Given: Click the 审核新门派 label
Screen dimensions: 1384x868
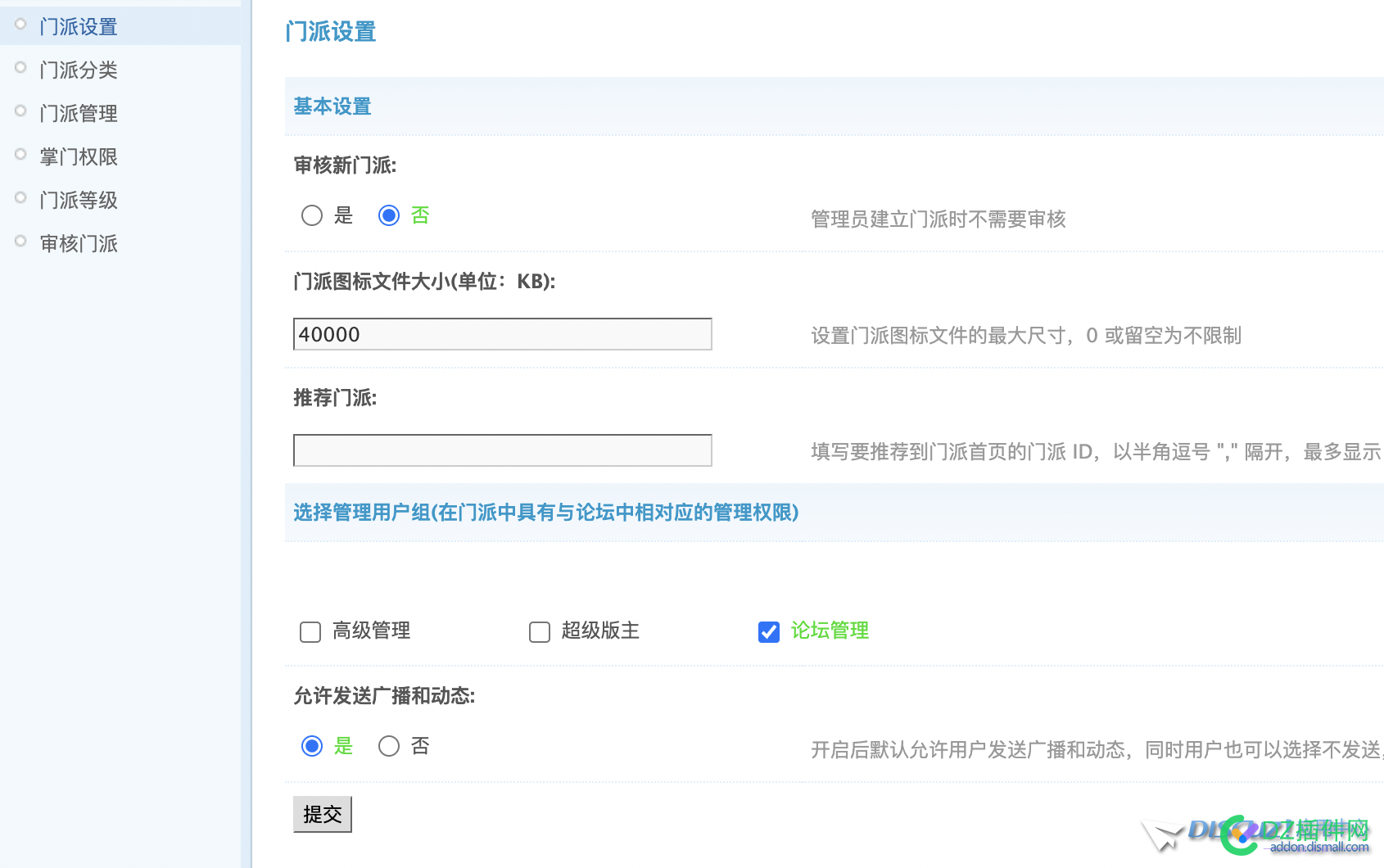Looking at the screenshot, I should click(x=345, y=165).
